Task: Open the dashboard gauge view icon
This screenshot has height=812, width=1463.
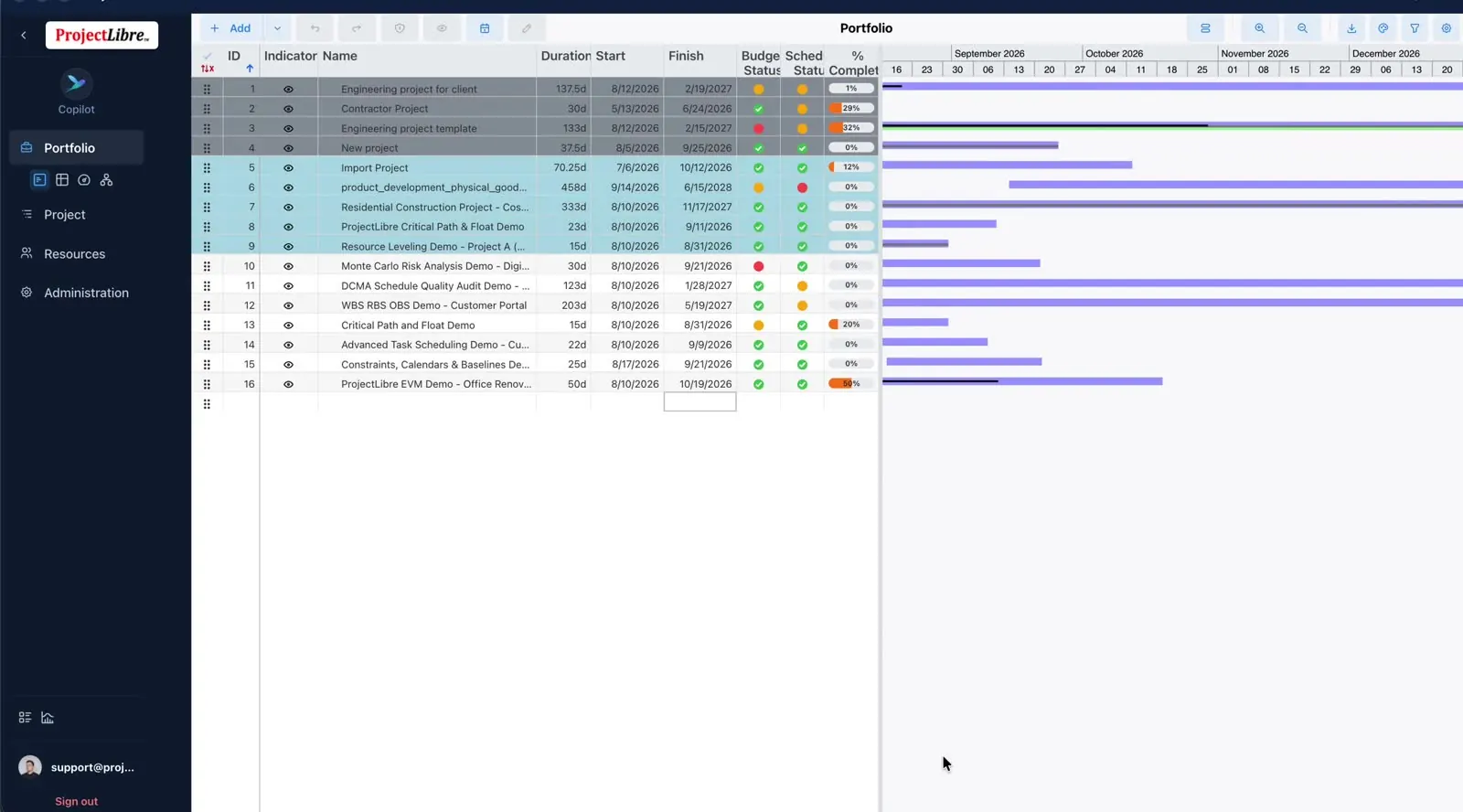Action: (x=84, y=180)
